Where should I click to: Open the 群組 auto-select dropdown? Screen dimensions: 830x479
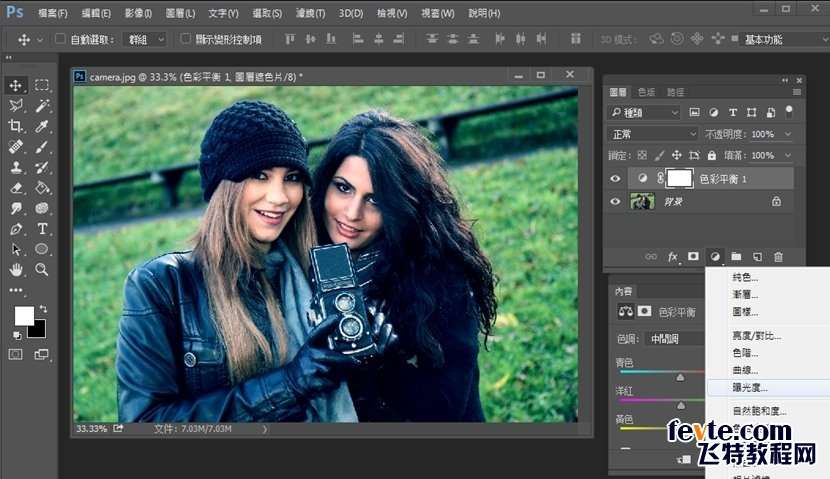click(x=145, y=39)
